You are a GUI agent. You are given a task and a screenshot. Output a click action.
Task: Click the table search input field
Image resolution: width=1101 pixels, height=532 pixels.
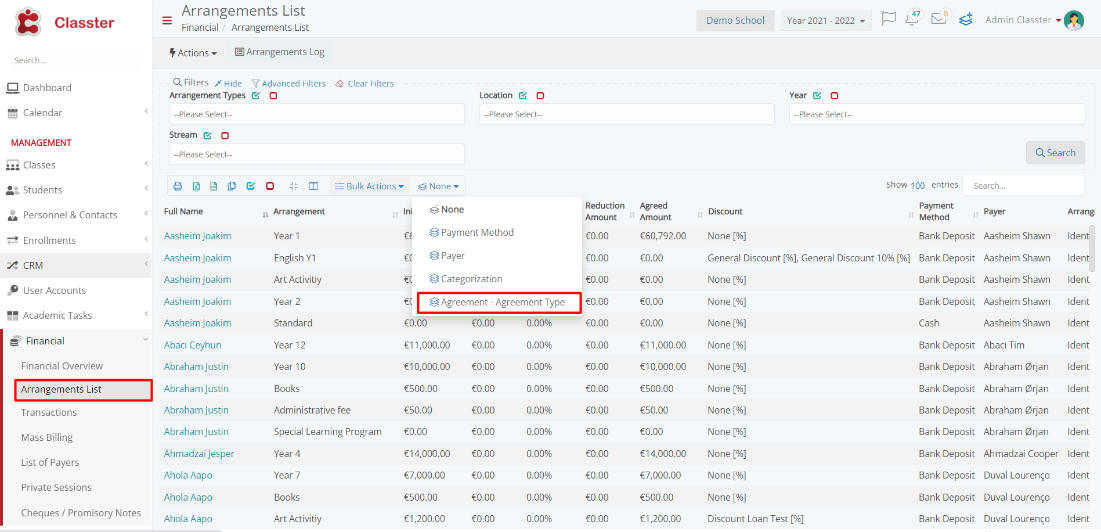[x=1023, y=186]
